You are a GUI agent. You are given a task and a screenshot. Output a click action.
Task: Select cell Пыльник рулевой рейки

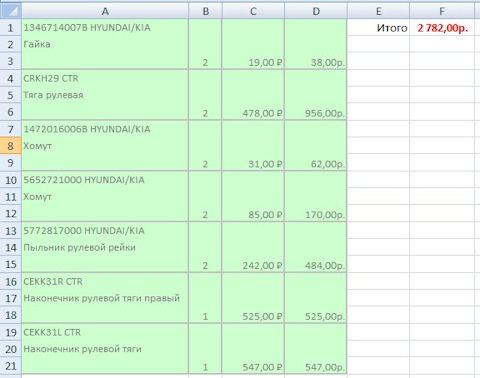click(x=105, y=247)
